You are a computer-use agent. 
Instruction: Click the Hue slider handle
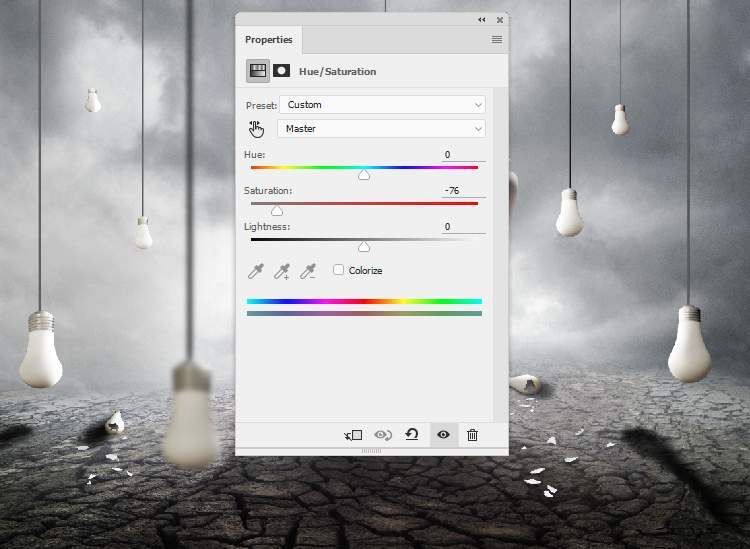[x=364, y=175]
